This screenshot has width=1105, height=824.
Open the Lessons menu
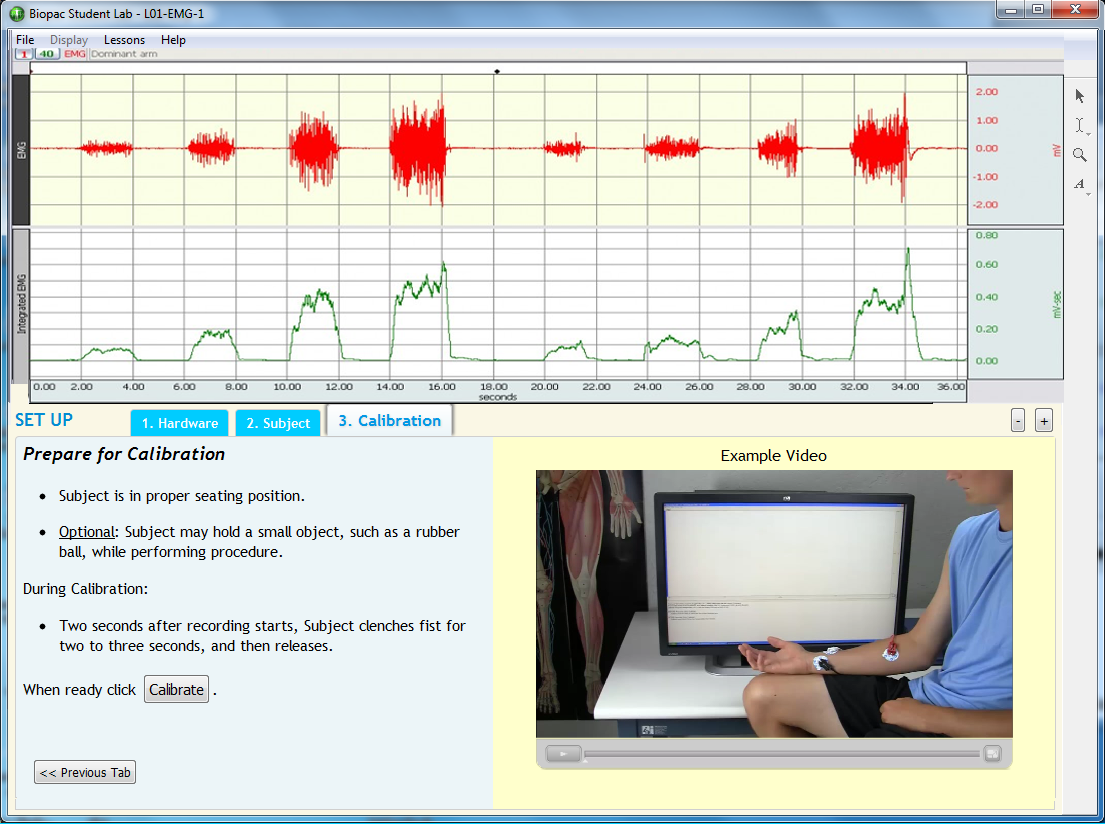[124, 40]
